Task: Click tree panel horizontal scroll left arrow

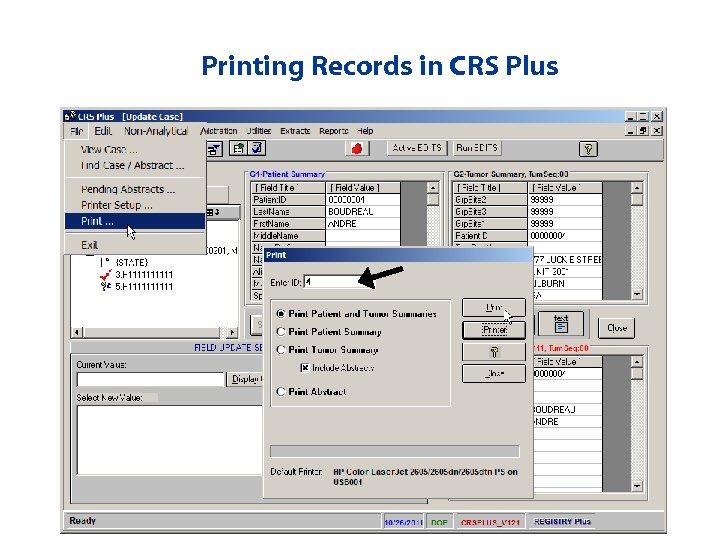Action: (x=77, y=332)
